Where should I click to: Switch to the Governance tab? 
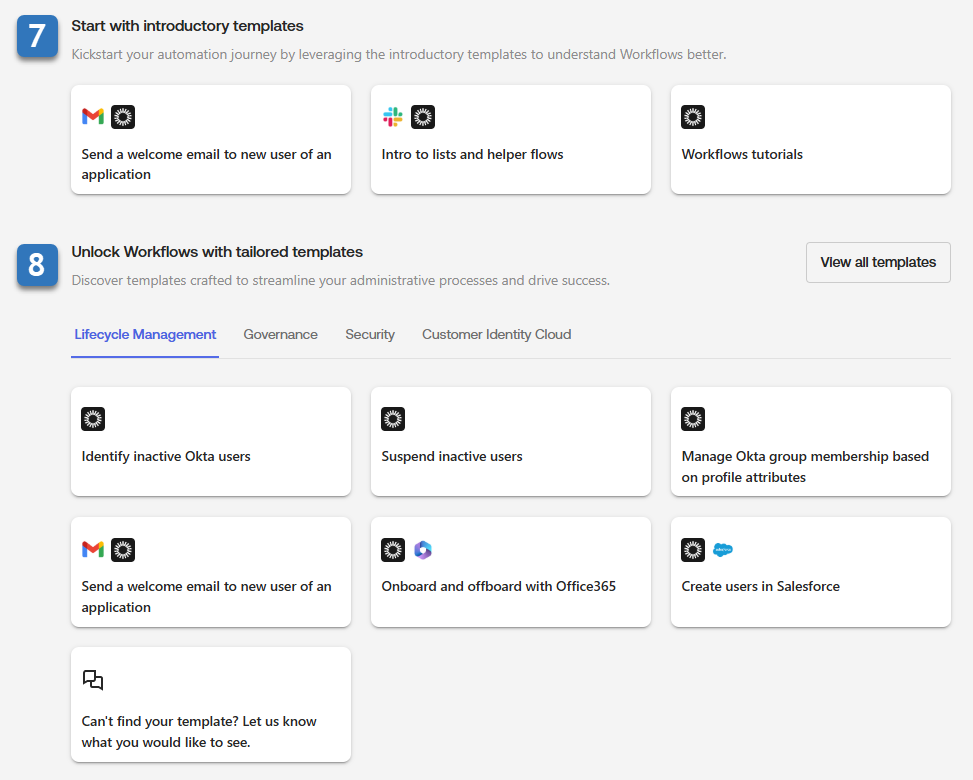280,335
